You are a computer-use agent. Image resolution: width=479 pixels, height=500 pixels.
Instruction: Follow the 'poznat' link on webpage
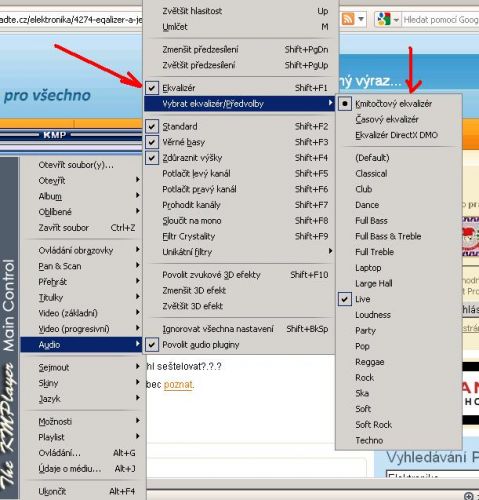tap(178, 385)
